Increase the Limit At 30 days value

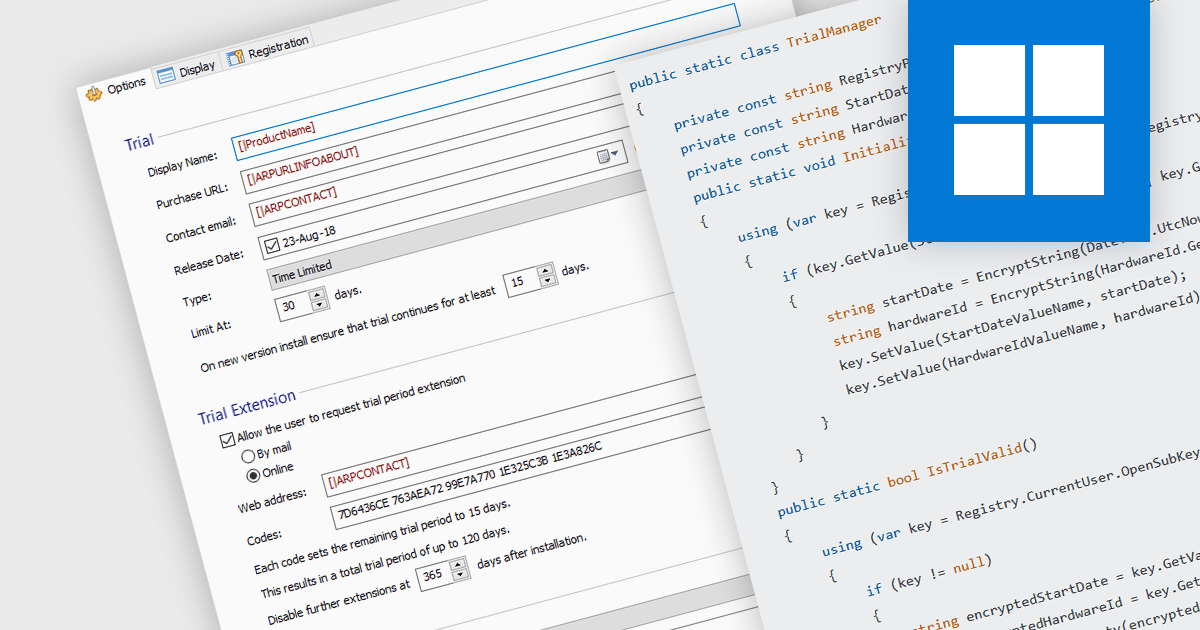pyautogui.click(x=317, y=296)
